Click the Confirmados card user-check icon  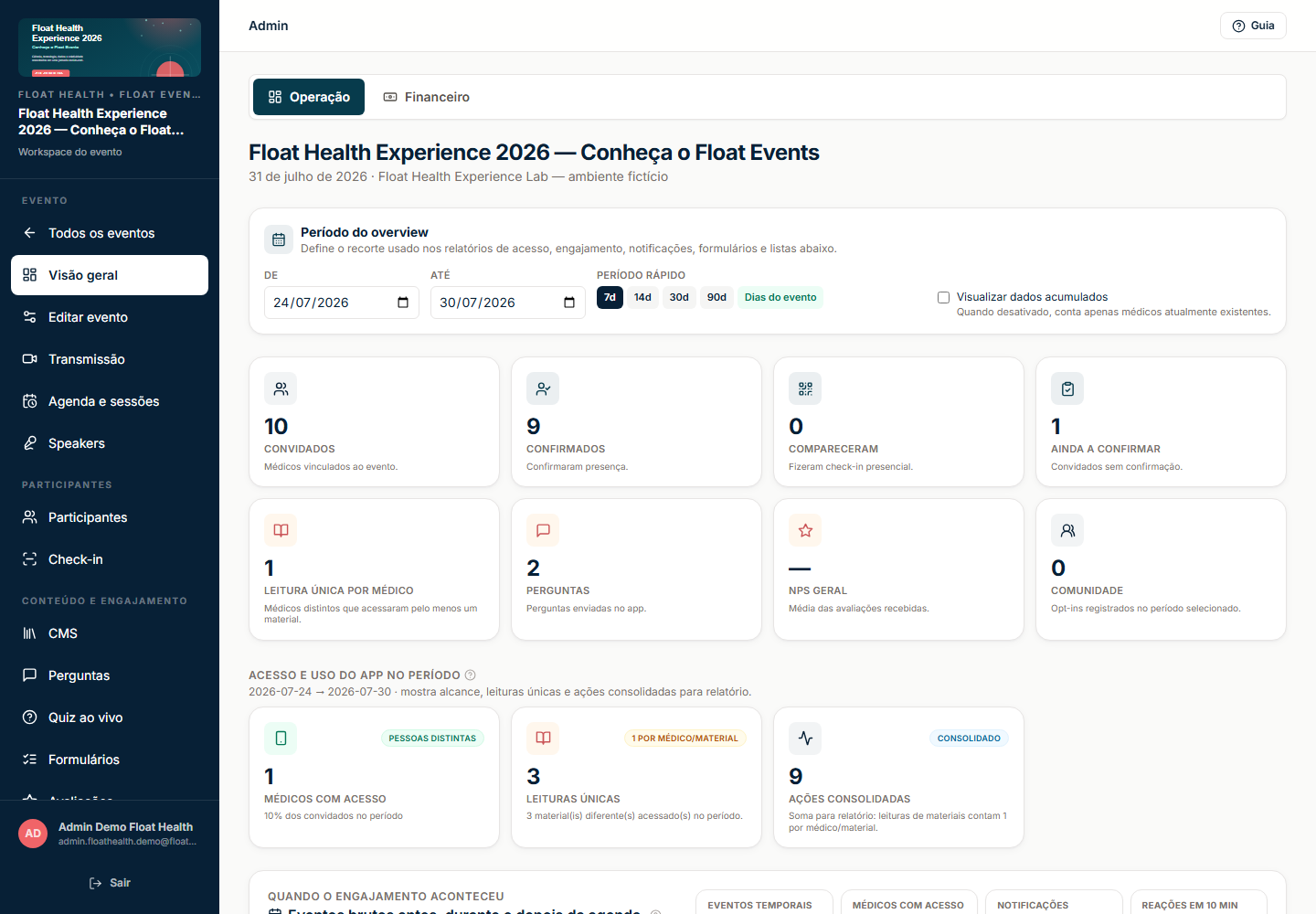coord(543,388)
